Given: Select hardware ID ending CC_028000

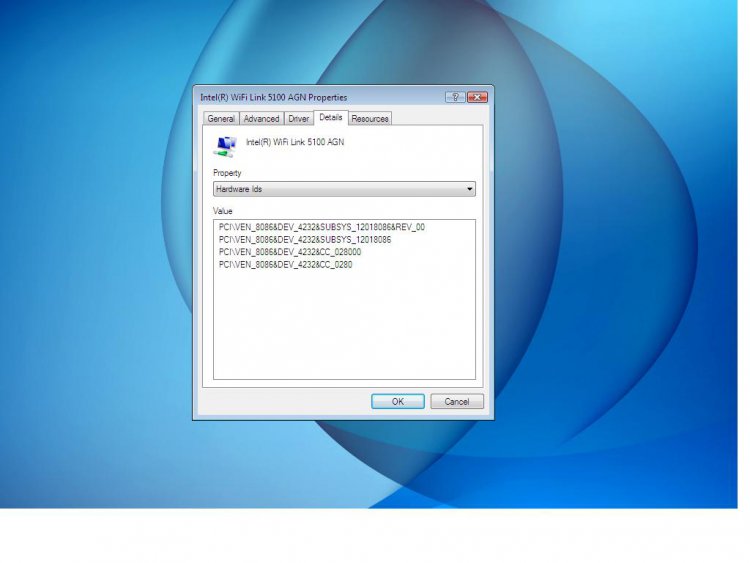Looking at the screenshot, I should pyautogui.click(x=290, y=252).
